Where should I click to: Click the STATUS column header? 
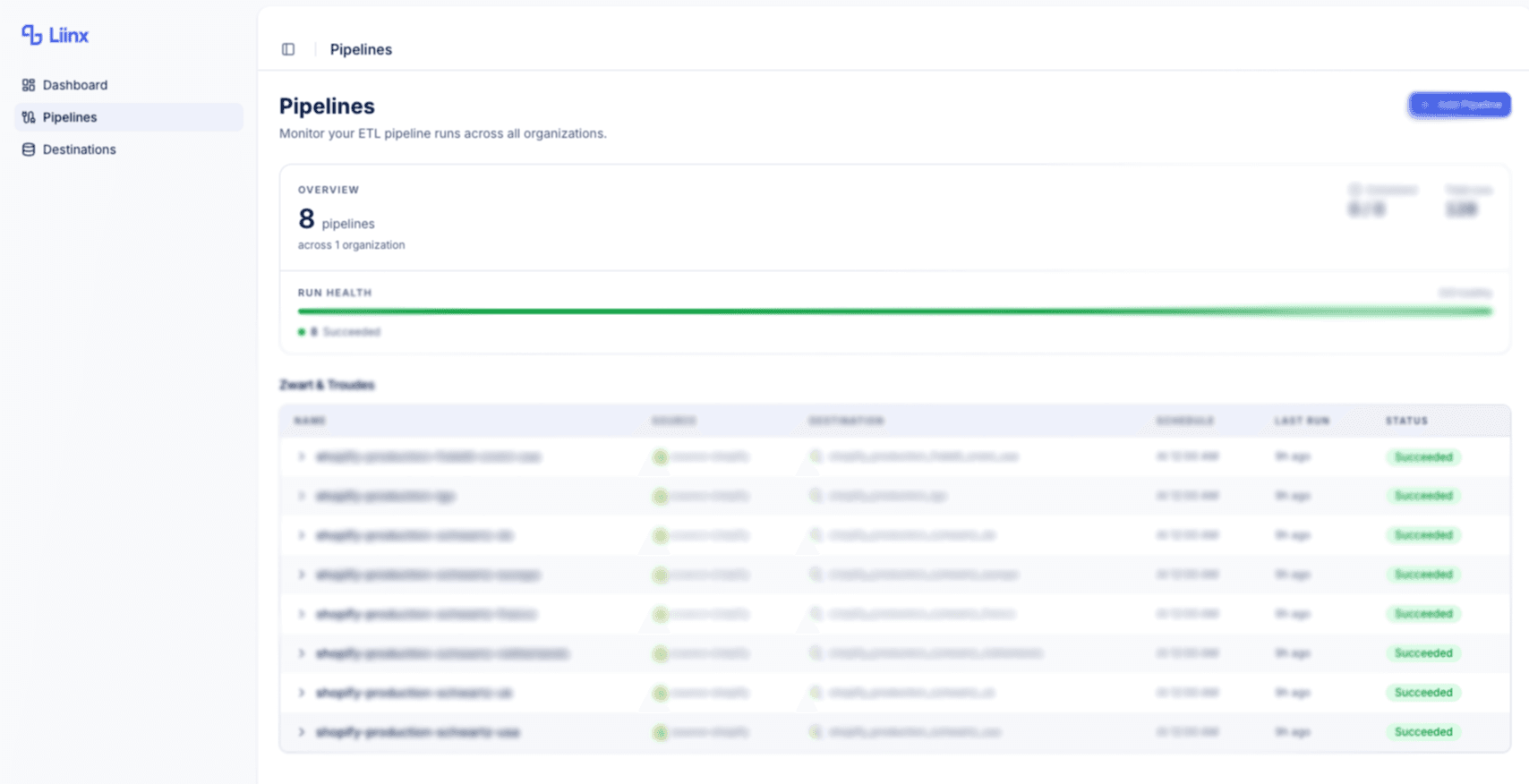tap(1406, 421)
